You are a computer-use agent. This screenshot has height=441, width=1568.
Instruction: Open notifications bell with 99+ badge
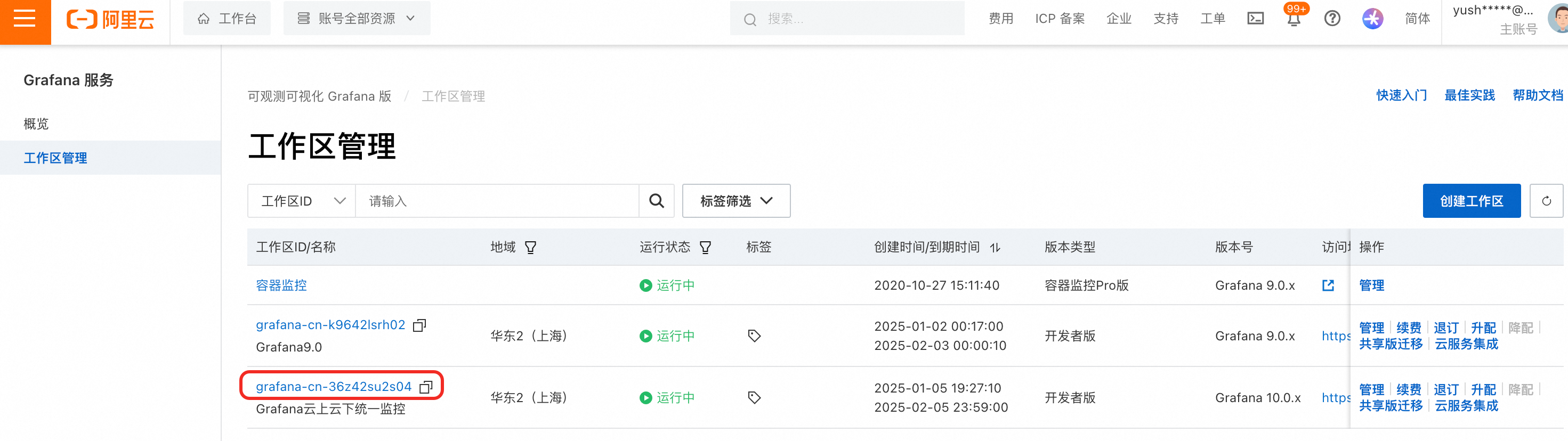pyautogui.click(x=1294, y=18)
